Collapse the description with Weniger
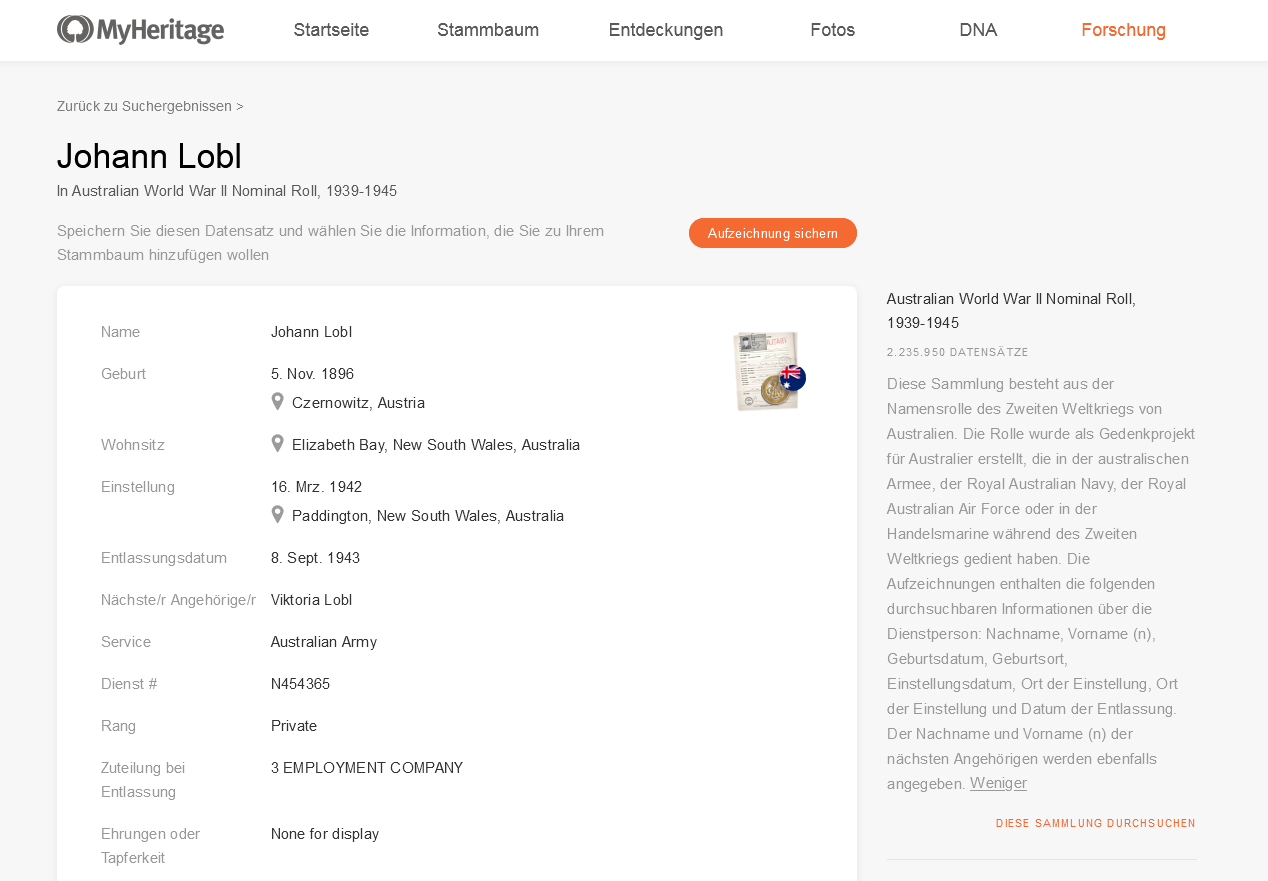This screenshot has width=1268, height=881. coord(998,783)
